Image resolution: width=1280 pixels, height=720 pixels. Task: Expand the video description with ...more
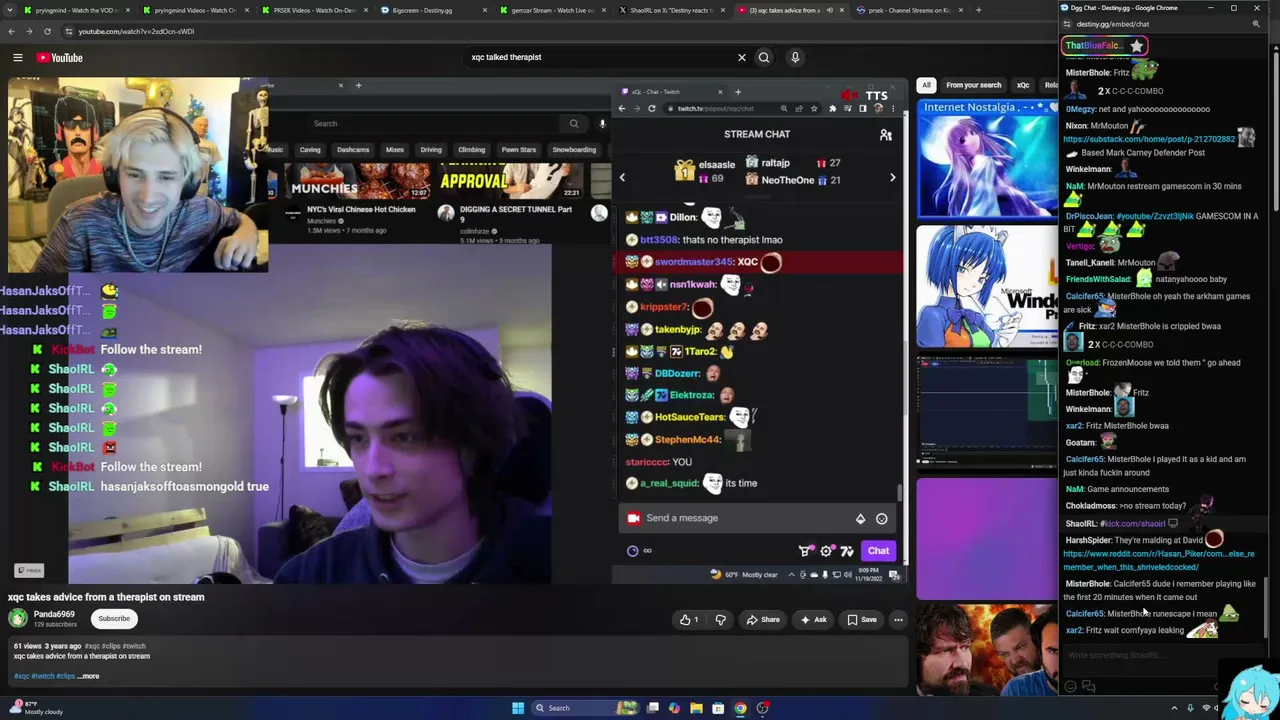tap(89, 676)
